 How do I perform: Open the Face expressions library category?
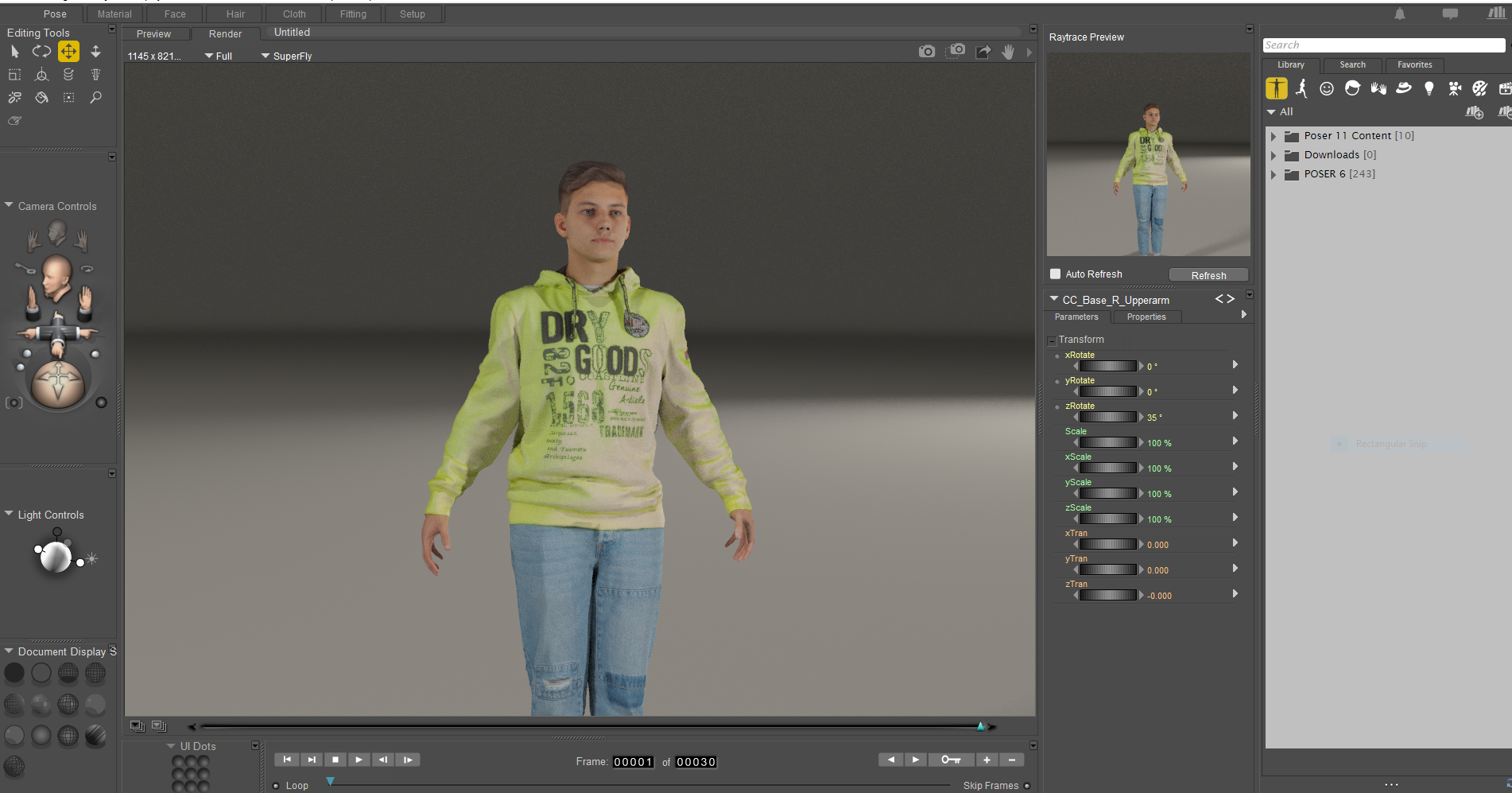pyautogui.click(x=1327, y=88)
